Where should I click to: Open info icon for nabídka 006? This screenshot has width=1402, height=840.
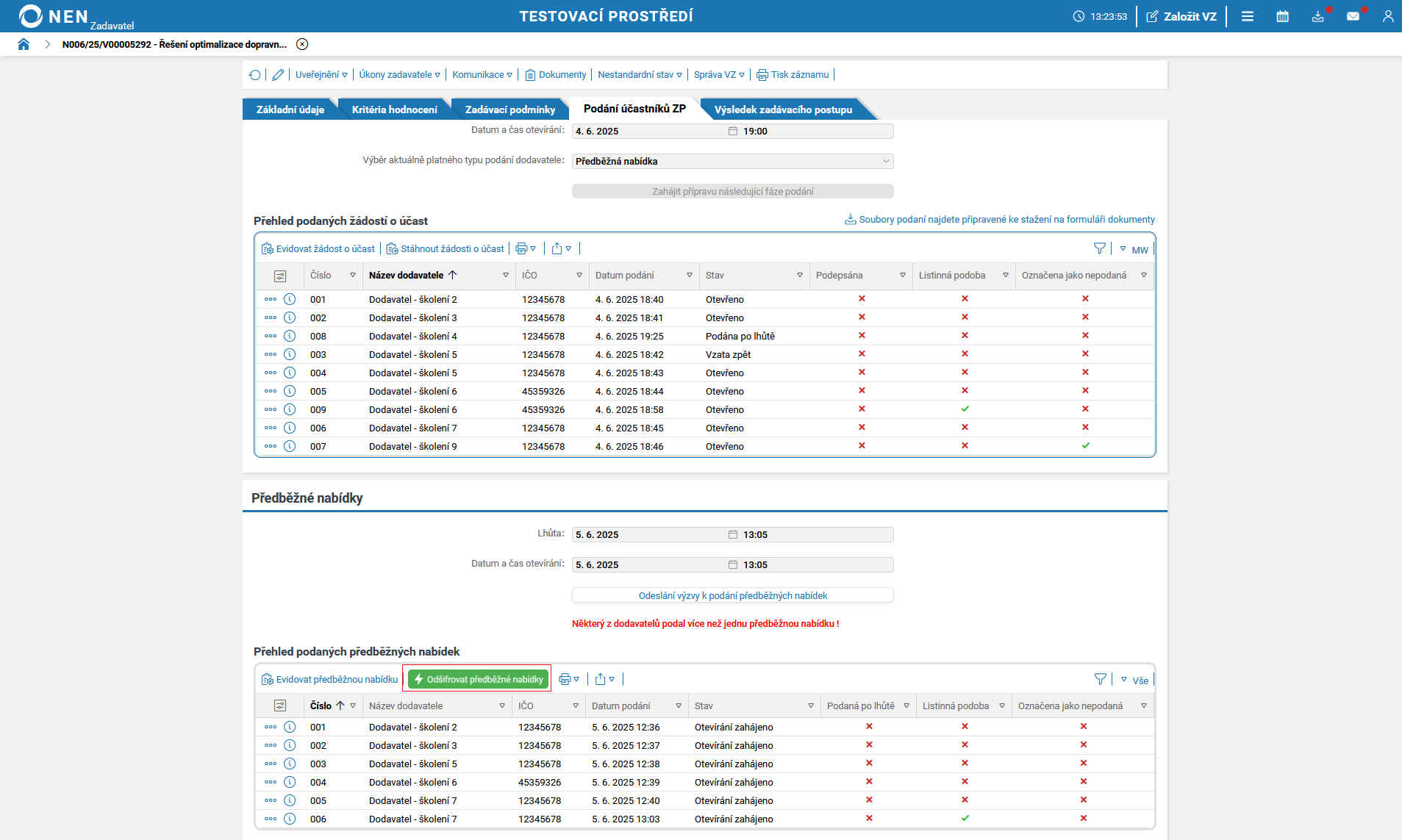tap(290, 819)
